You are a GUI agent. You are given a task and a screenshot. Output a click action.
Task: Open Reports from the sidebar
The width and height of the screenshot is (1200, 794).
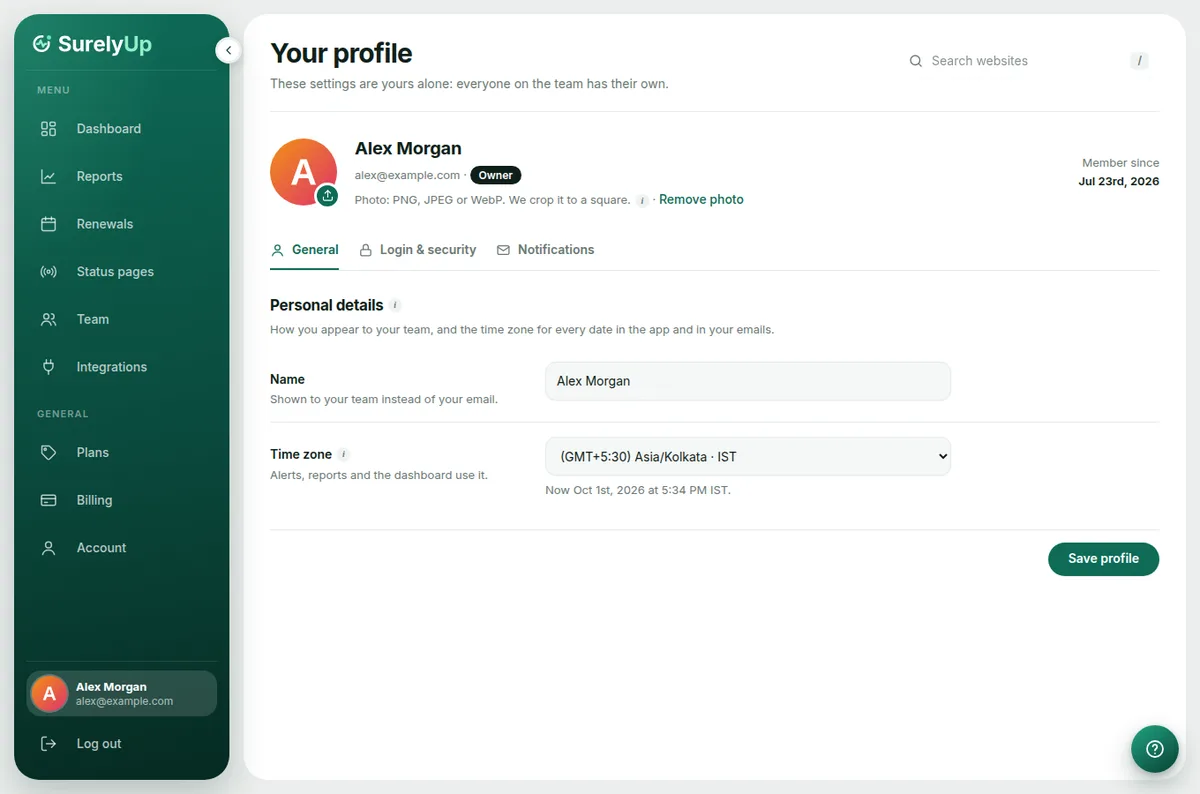point(122,177)
